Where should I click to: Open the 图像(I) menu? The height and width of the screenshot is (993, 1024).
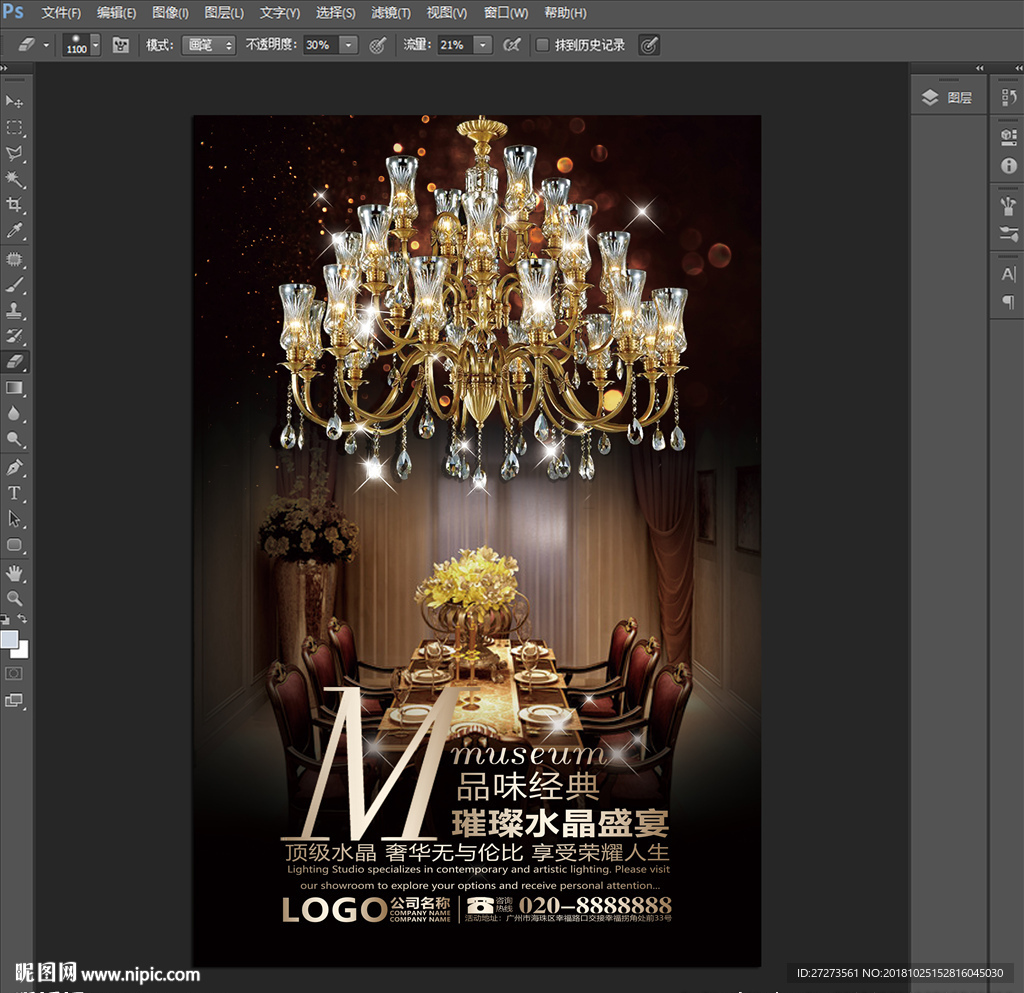(x=170, y=13)
